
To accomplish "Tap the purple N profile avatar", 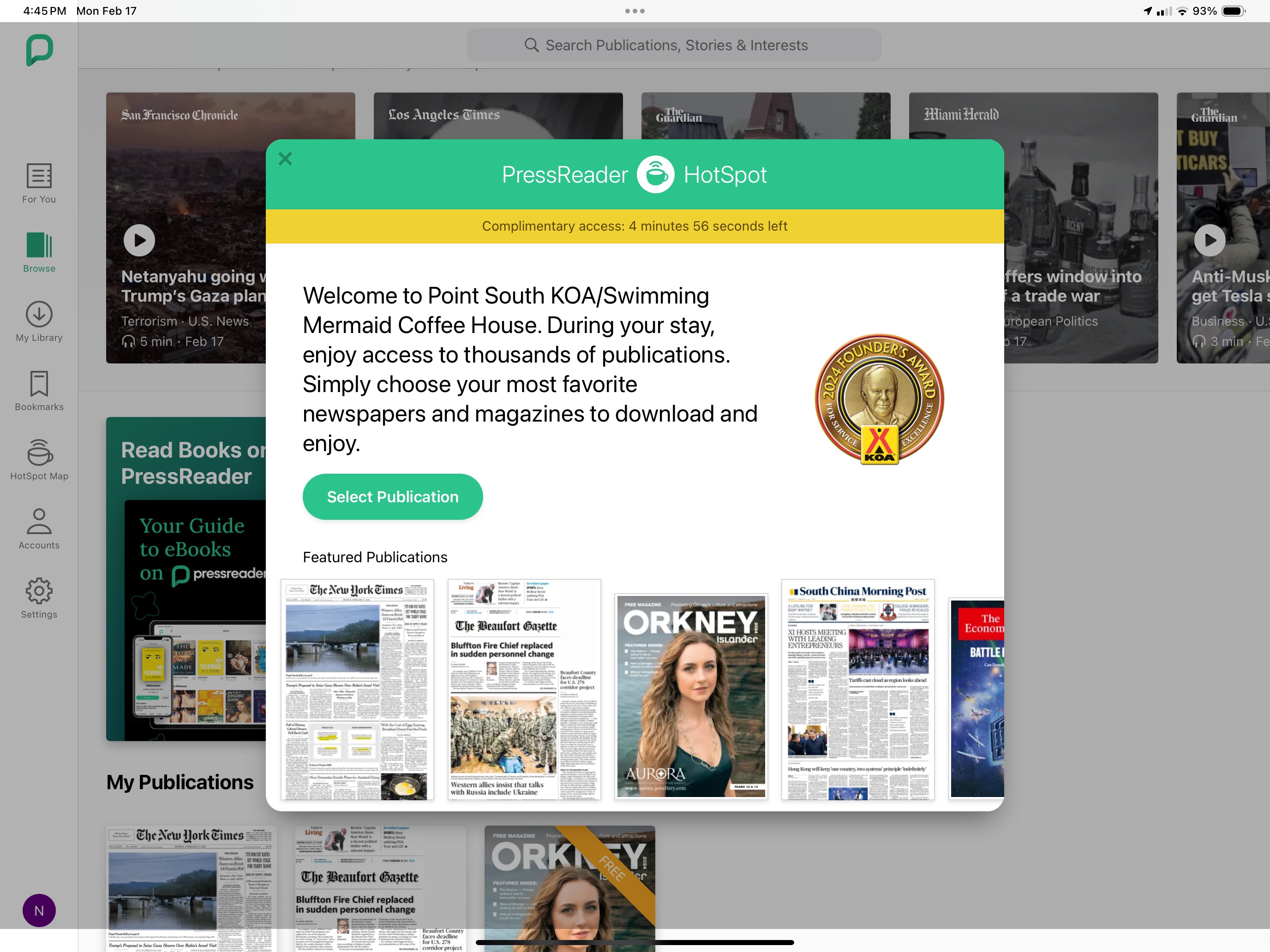I will click(x=39, y=910).
